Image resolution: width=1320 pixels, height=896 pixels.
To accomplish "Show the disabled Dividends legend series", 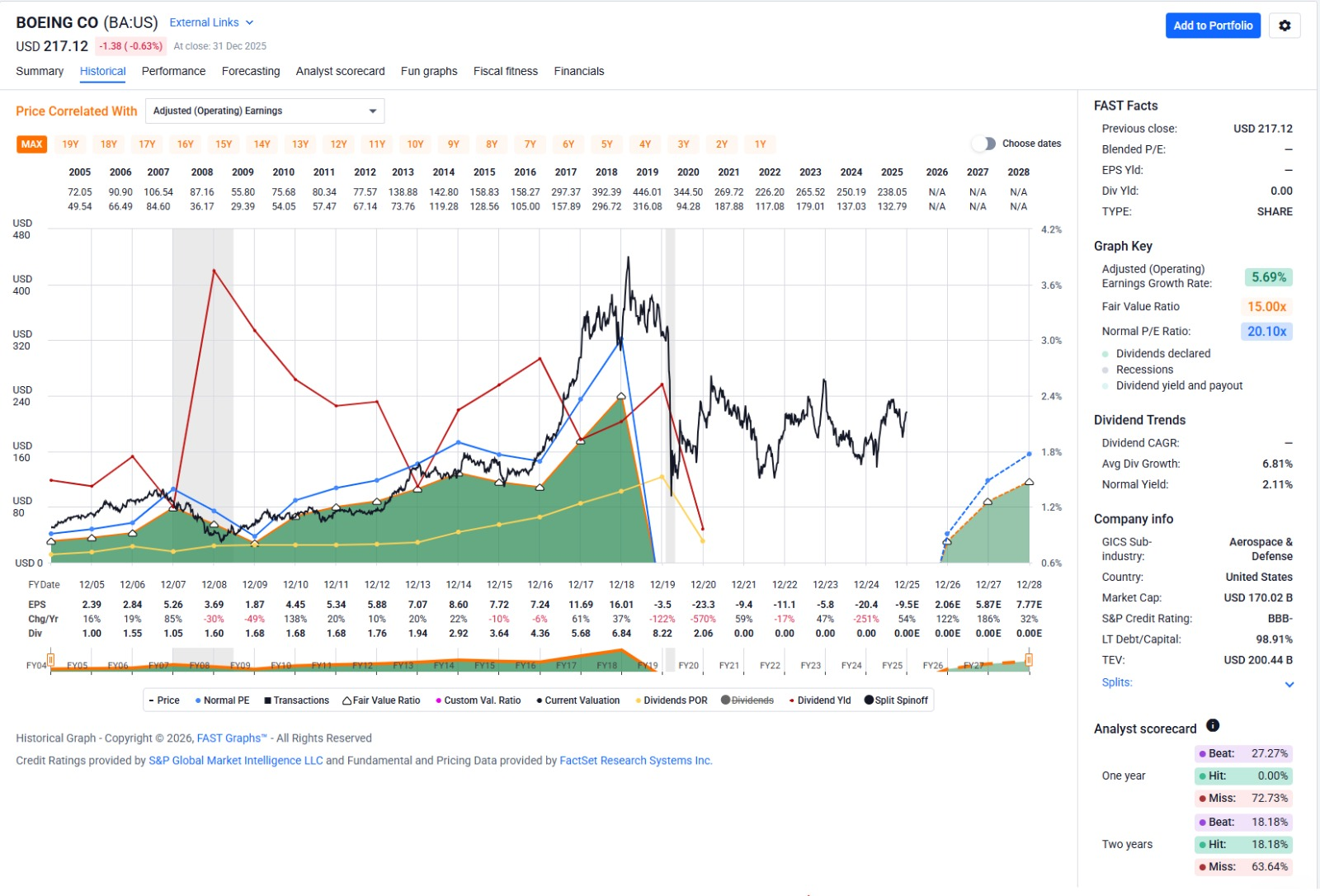I will point(747,700).
